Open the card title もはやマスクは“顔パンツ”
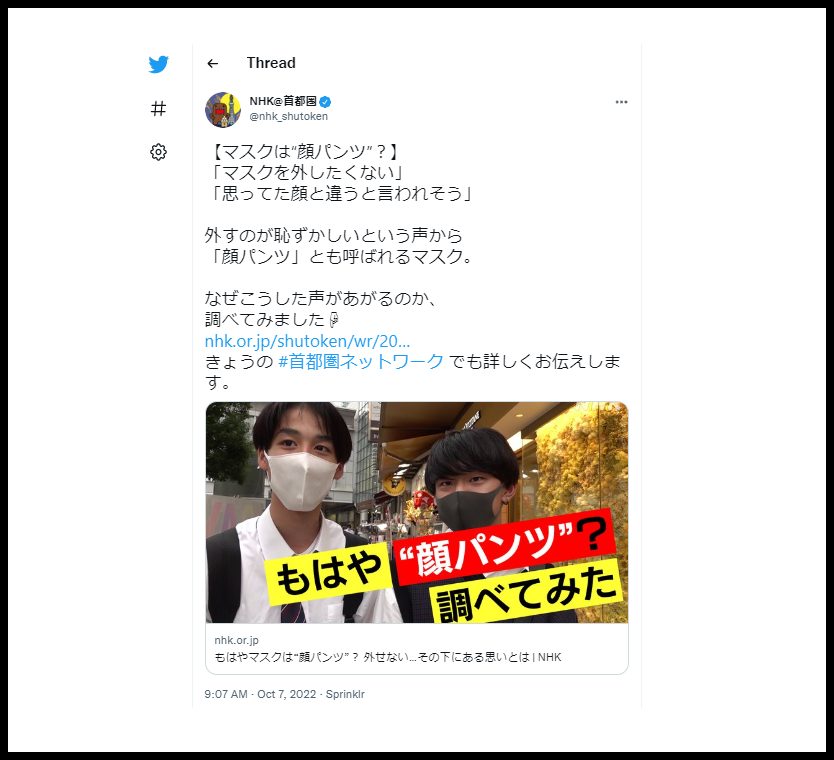This screenshot has height=760, width=834. coord(388,657)
